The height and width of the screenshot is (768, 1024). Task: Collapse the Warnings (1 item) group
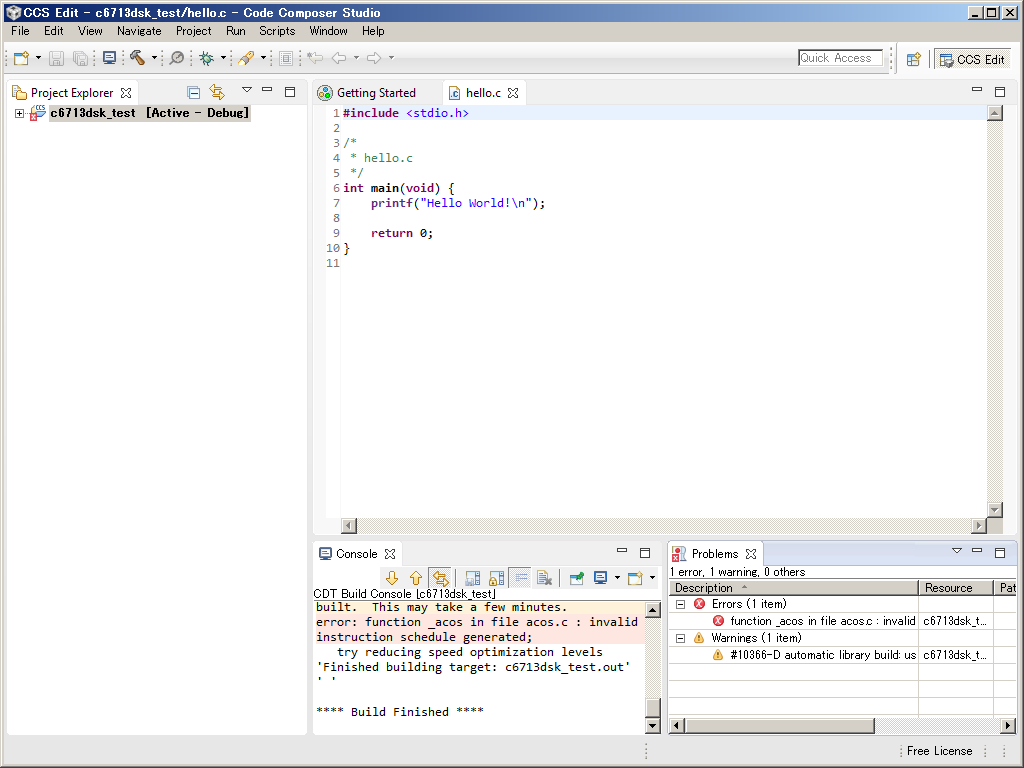click(x=680, y=638)
